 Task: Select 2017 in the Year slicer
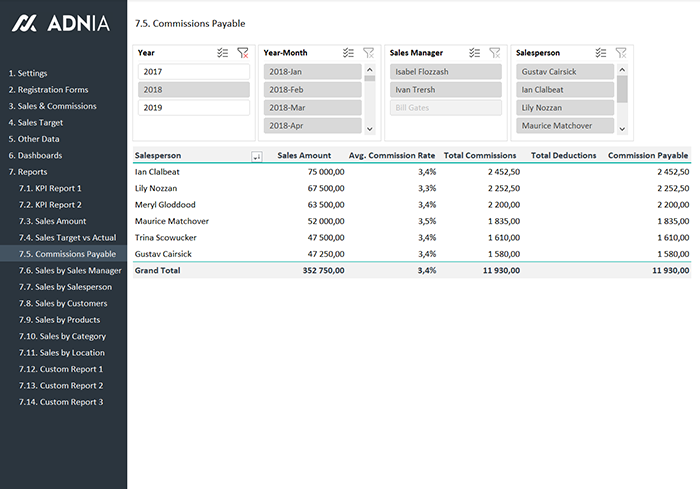click(x=194, y=72)
